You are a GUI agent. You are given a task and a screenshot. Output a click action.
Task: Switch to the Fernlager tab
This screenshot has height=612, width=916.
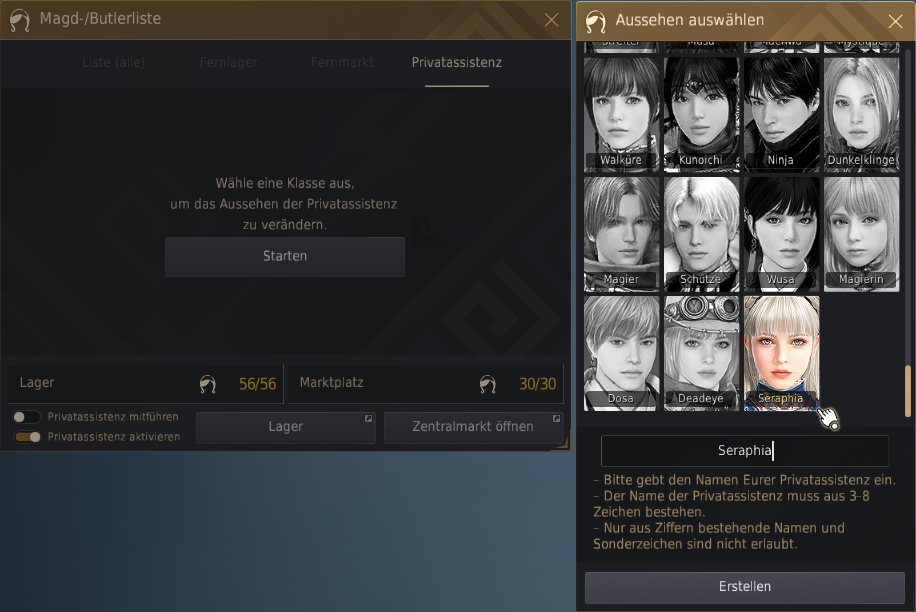(x=228, y=62)
